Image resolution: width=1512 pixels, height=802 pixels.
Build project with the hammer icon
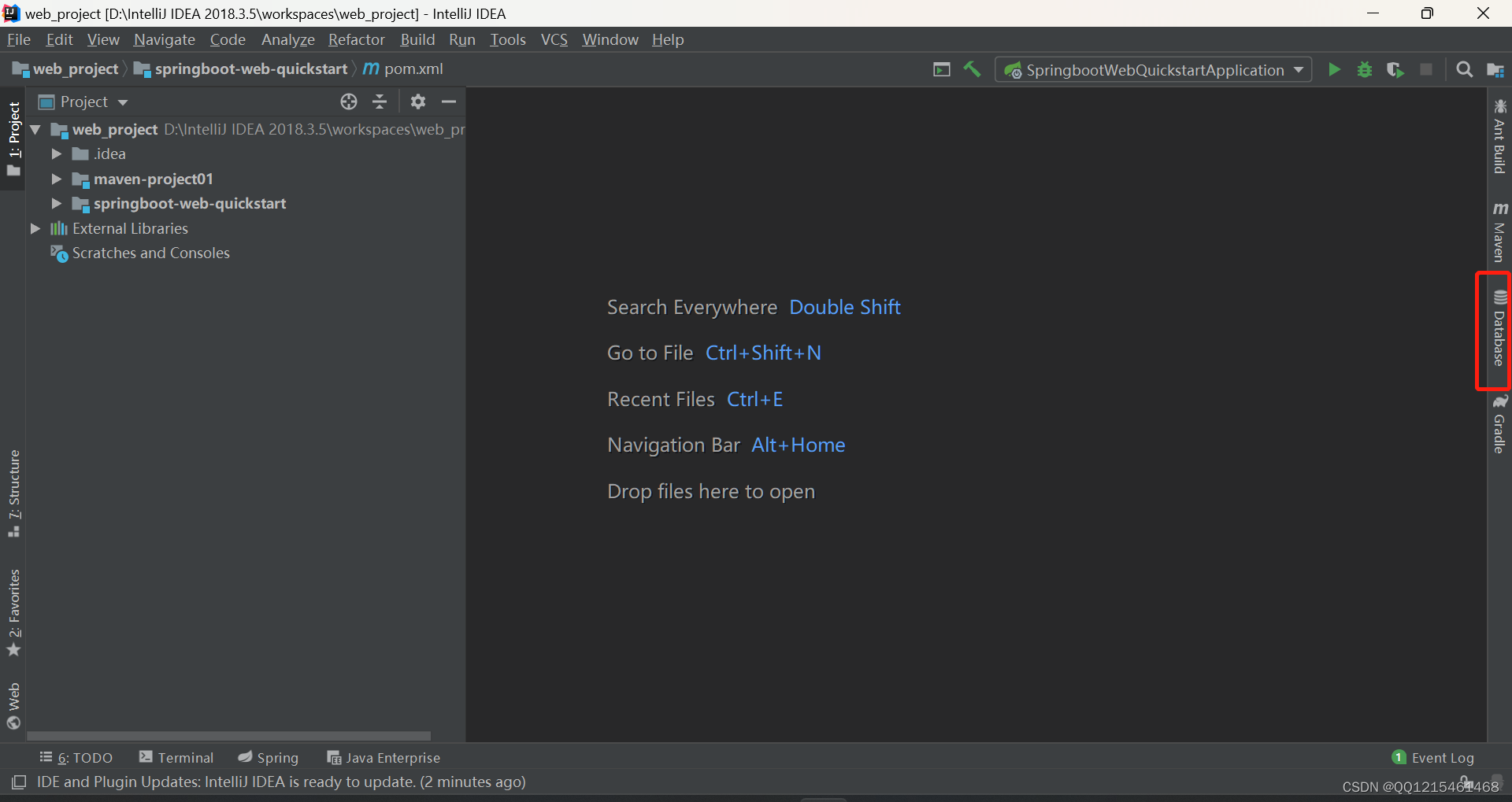point(973,70)
